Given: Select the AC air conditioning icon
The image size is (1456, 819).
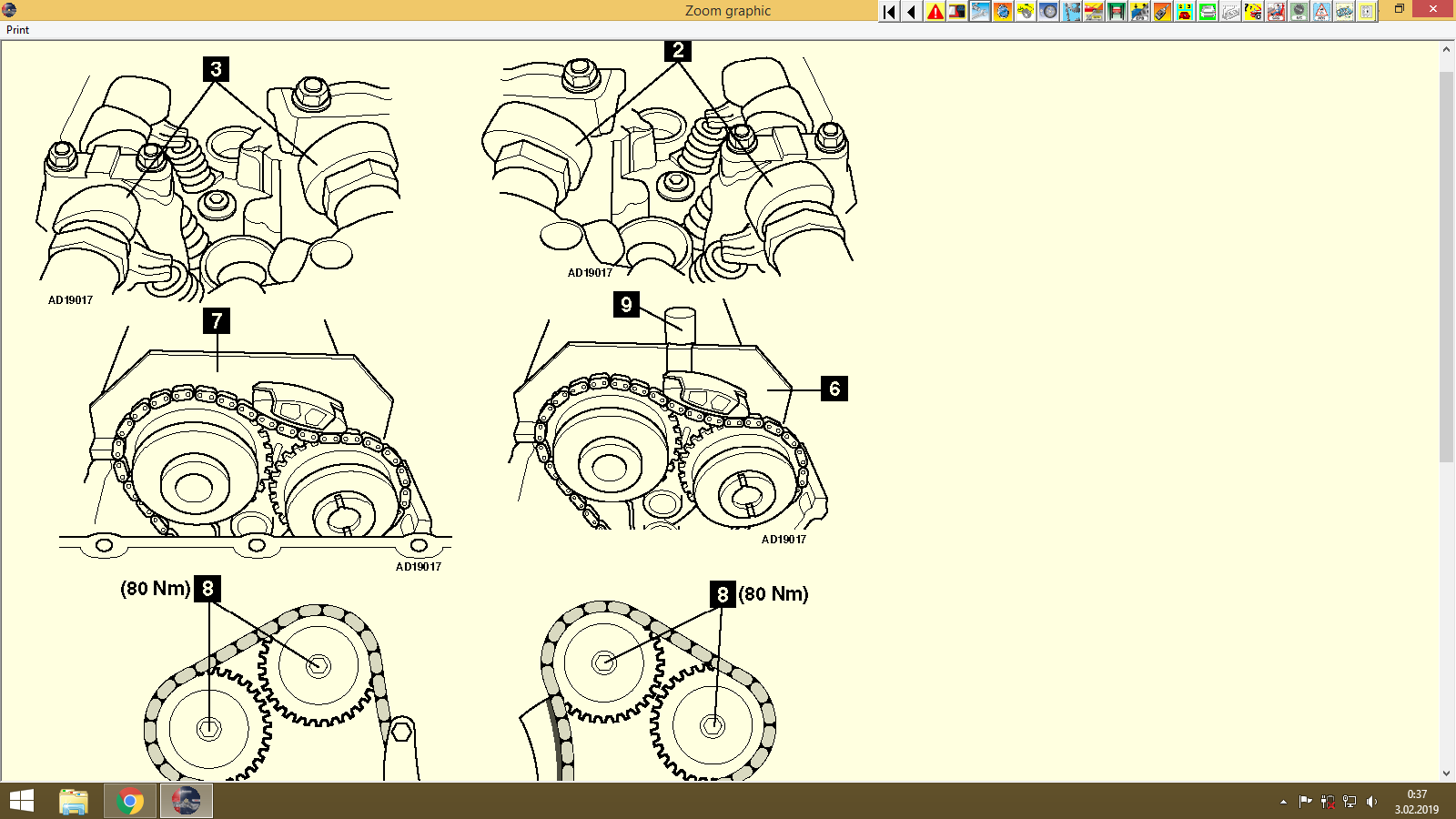Looking at the screenshot, I should tap(1298, 12).
